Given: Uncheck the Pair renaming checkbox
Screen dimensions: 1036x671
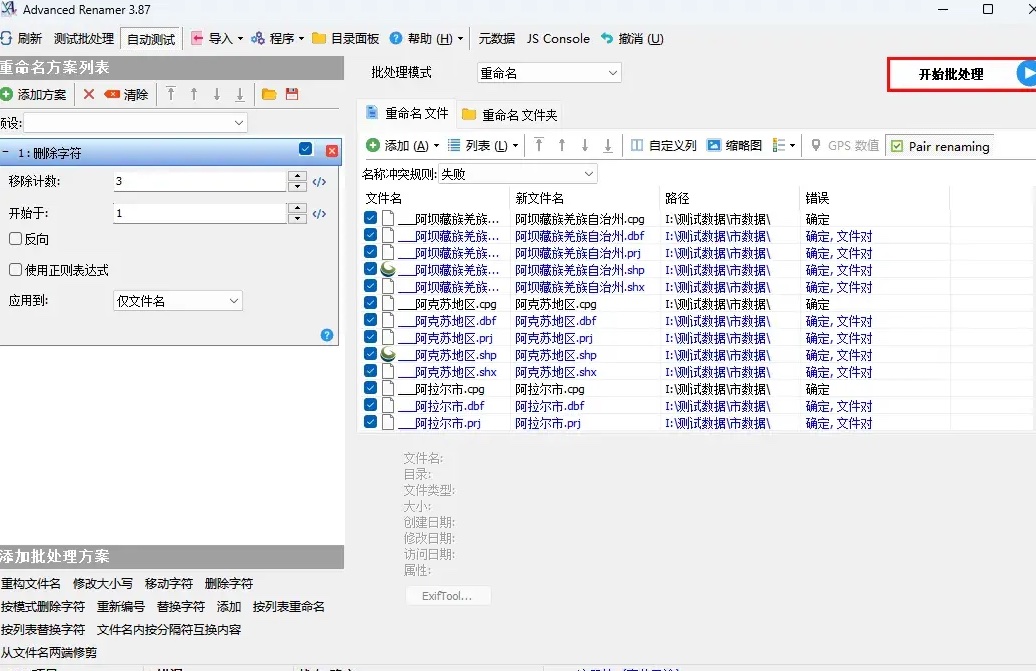Looking at the screenshot, I should coord(899,145).
